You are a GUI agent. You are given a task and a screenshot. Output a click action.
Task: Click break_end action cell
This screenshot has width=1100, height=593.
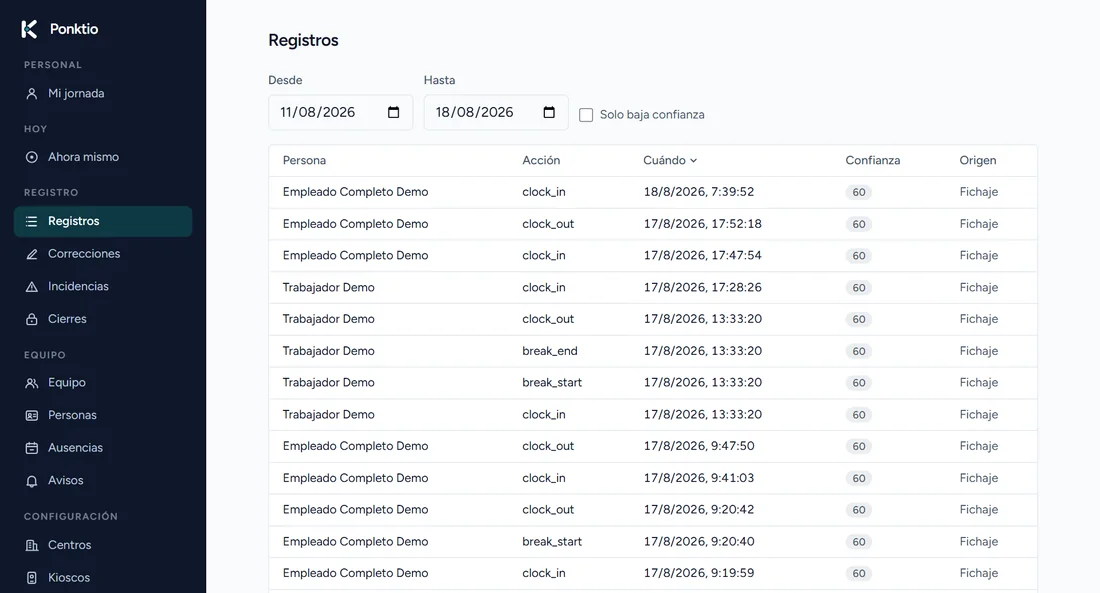tap(550, 351)
